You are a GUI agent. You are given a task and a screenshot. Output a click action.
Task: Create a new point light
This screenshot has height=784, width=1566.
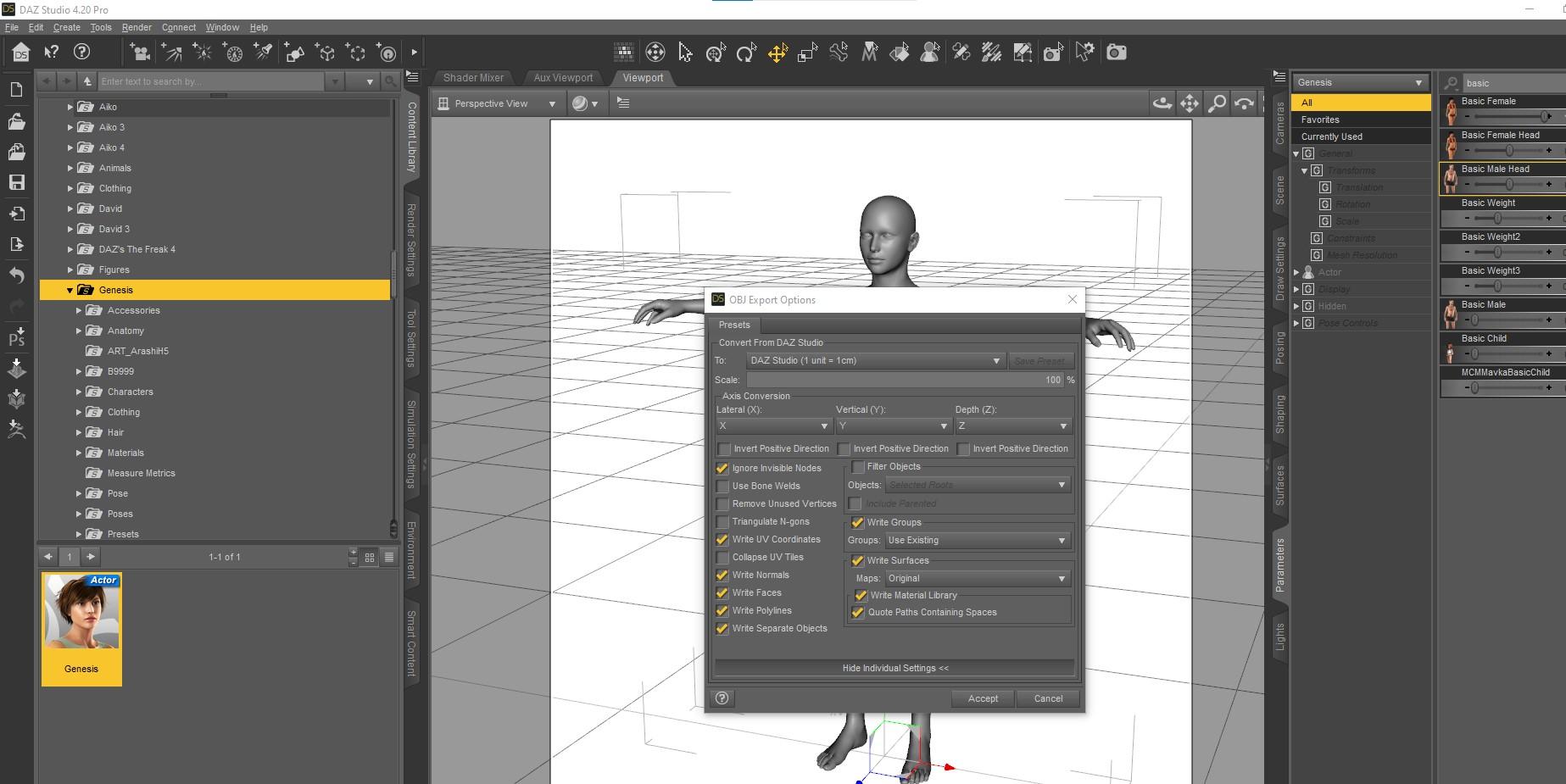pos(203,53)
